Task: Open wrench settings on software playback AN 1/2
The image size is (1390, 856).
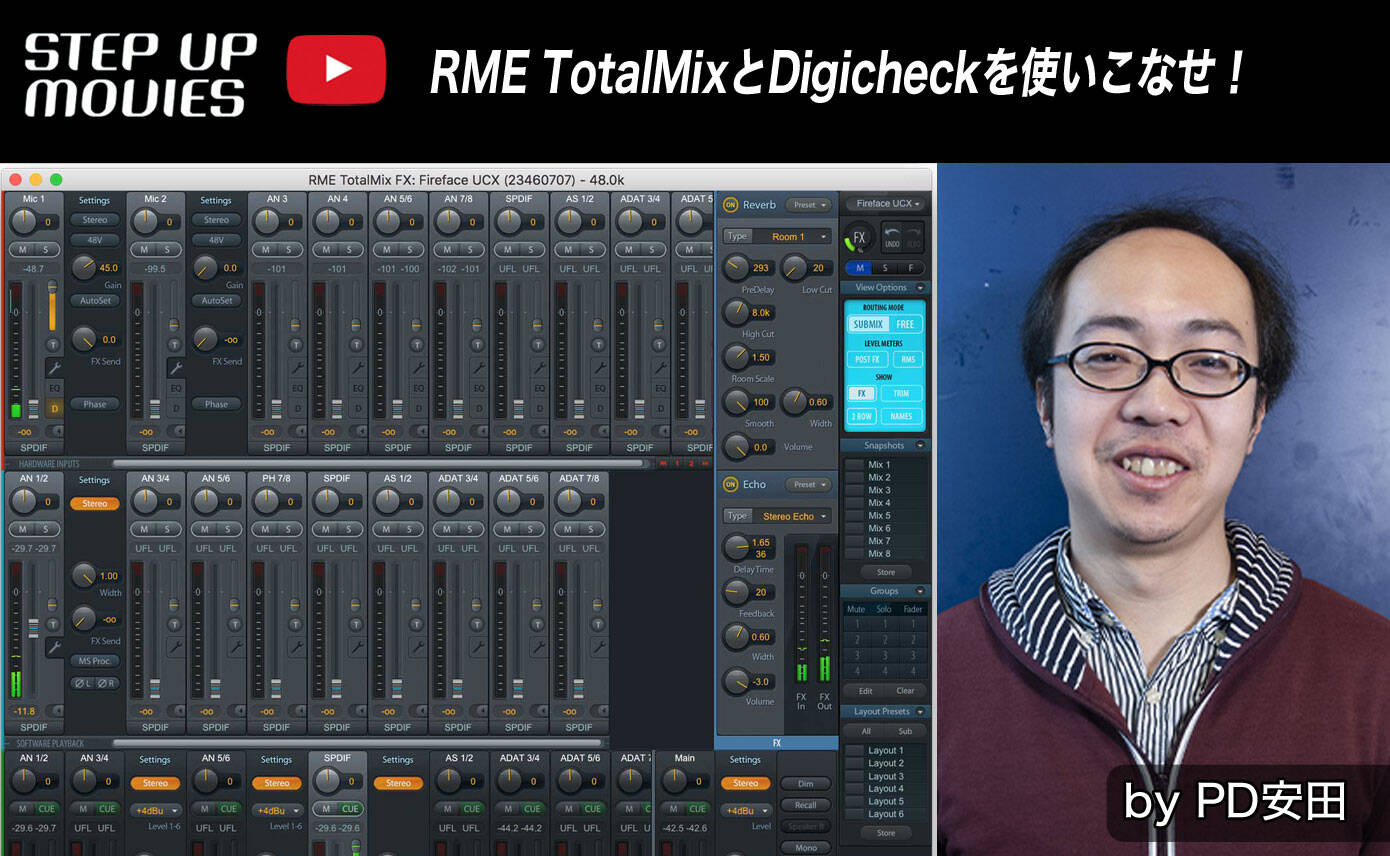Action: point(54,647)
